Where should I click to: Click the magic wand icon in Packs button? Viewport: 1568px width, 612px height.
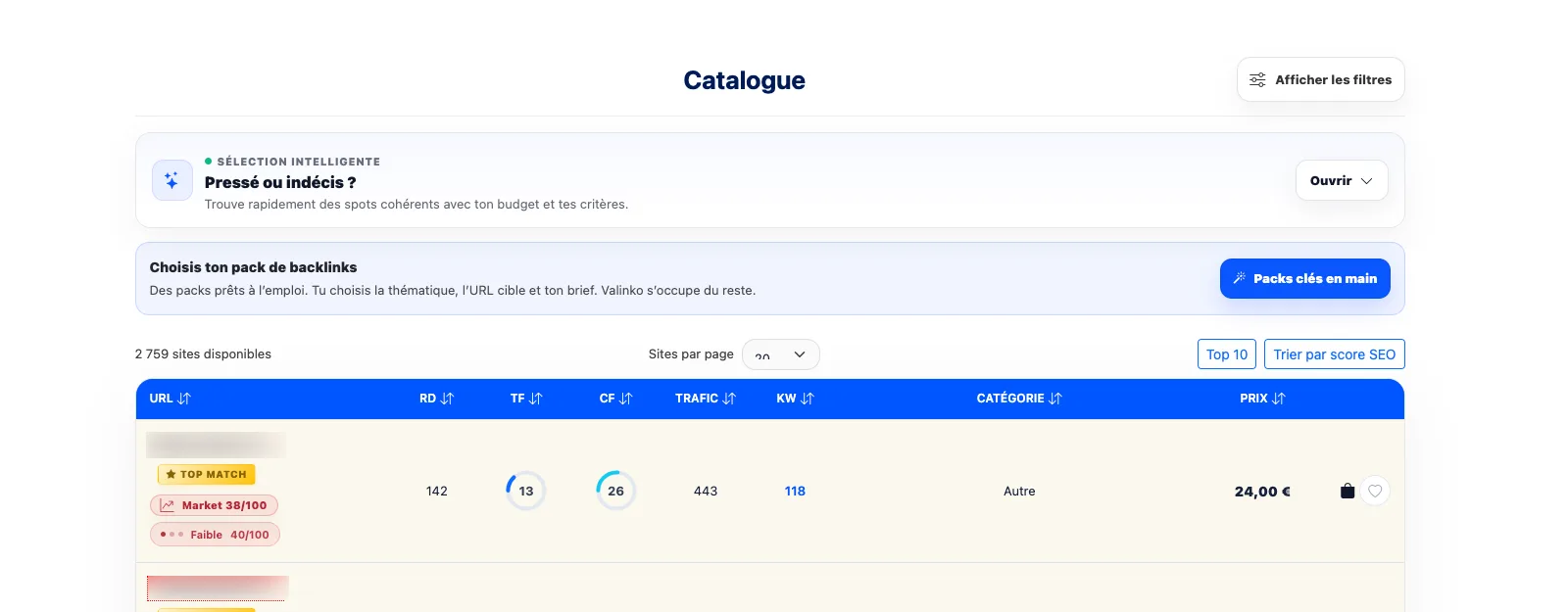(x=1240, y=278)
